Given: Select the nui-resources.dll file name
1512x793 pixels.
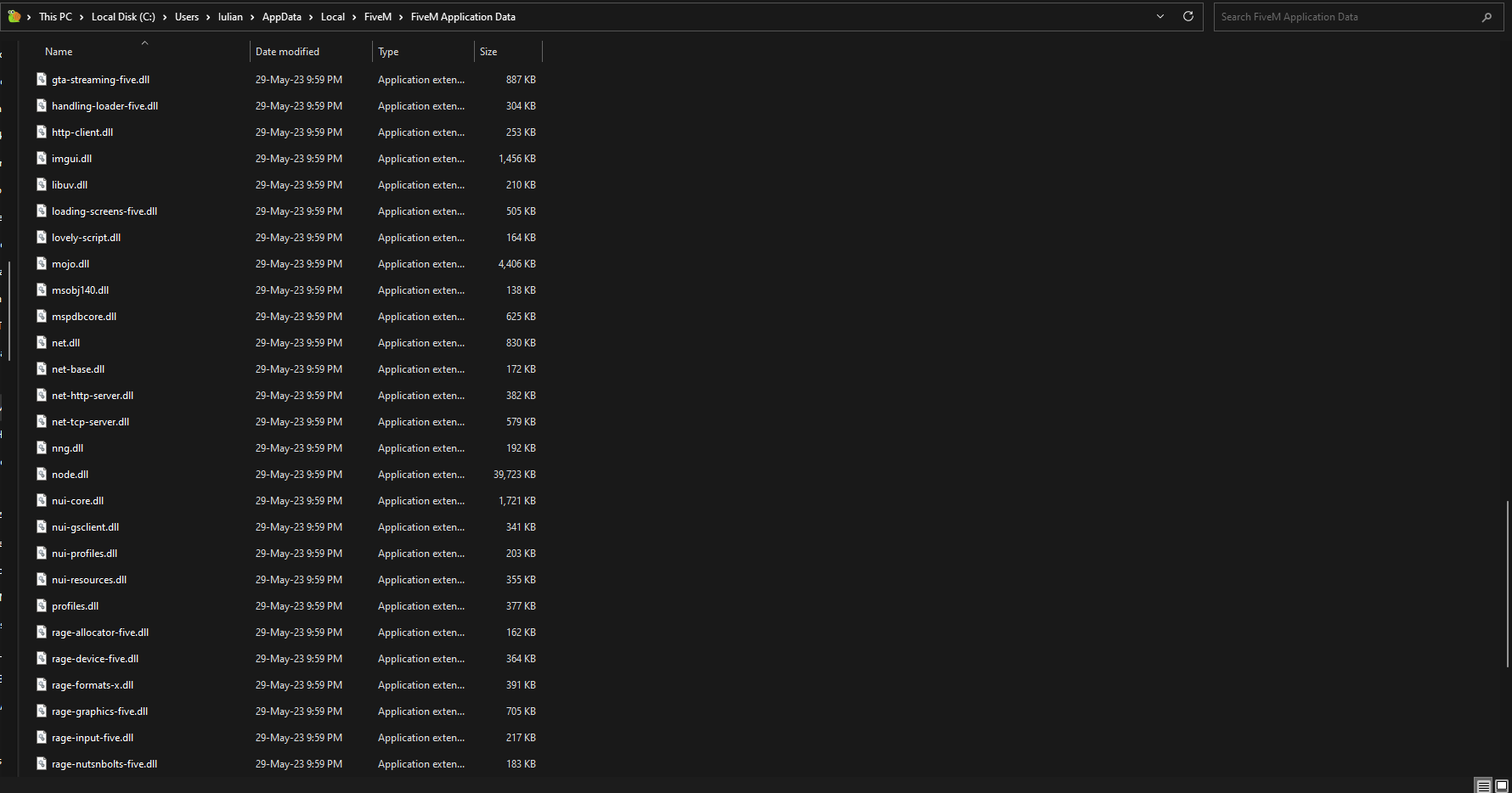Looking at the screenshot, I should pyautogui.click(x=89, y=580).
